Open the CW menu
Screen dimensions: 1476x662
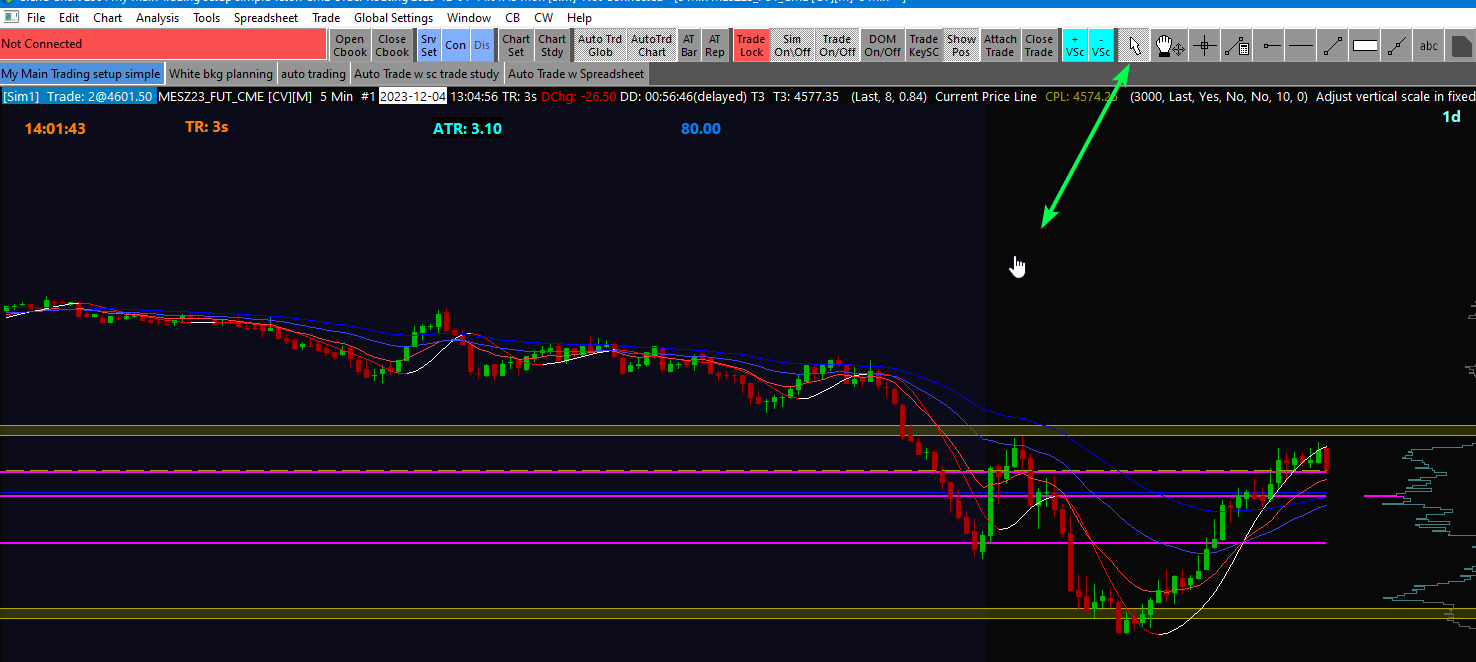pos(544,17)
